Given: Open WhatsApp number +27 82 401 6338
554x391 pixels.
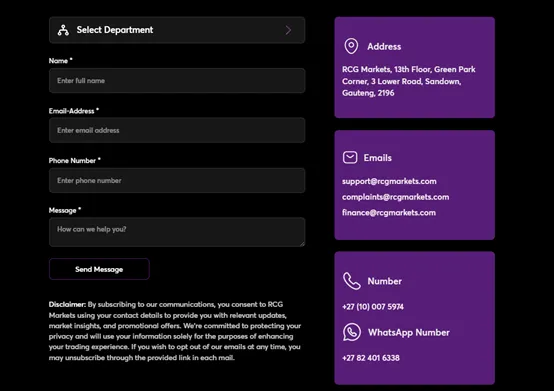Looking at the screenshot, I should pos(371,358).
